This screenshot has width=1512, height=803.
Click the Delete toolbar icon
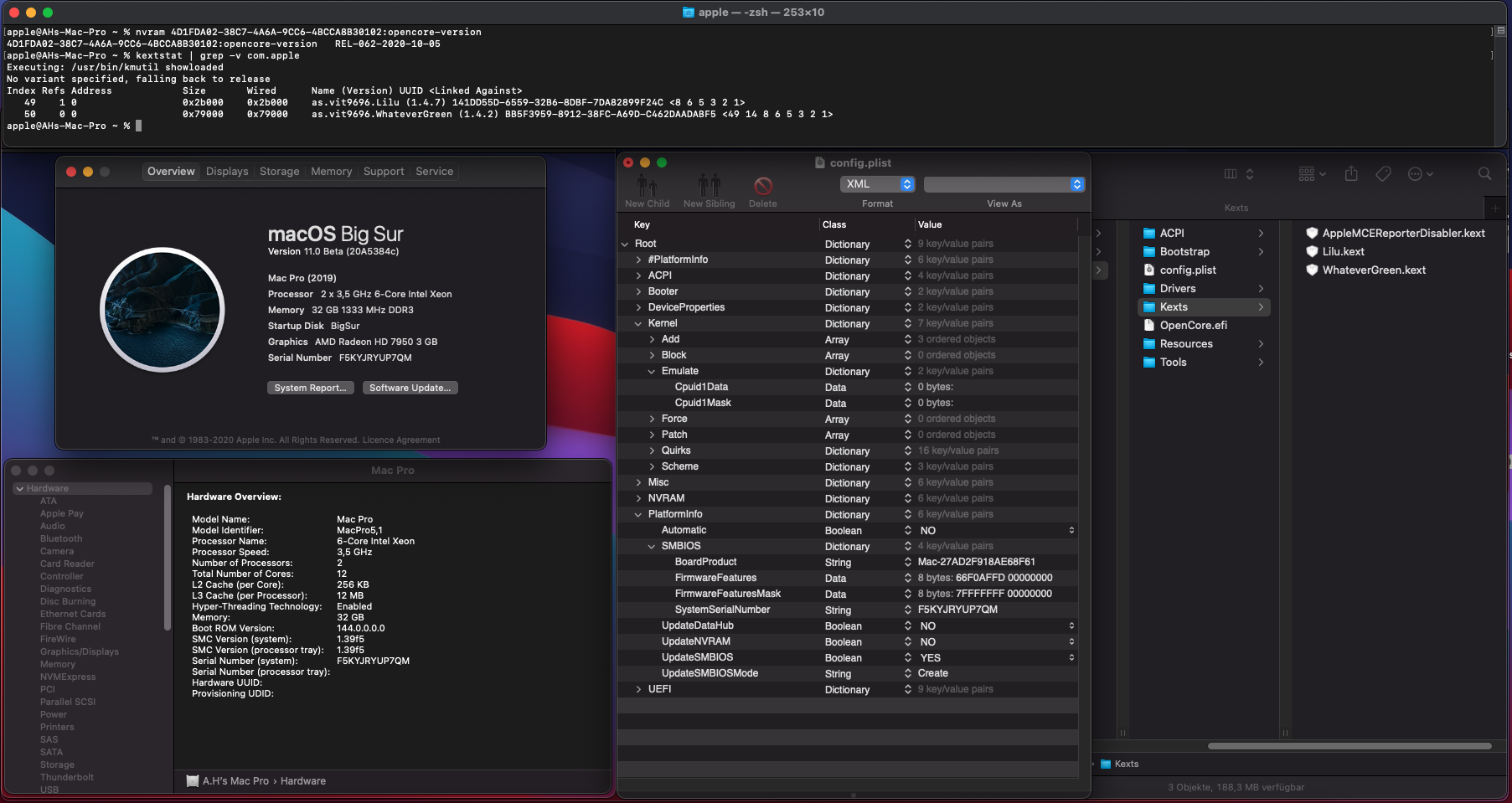click(762, 186)
